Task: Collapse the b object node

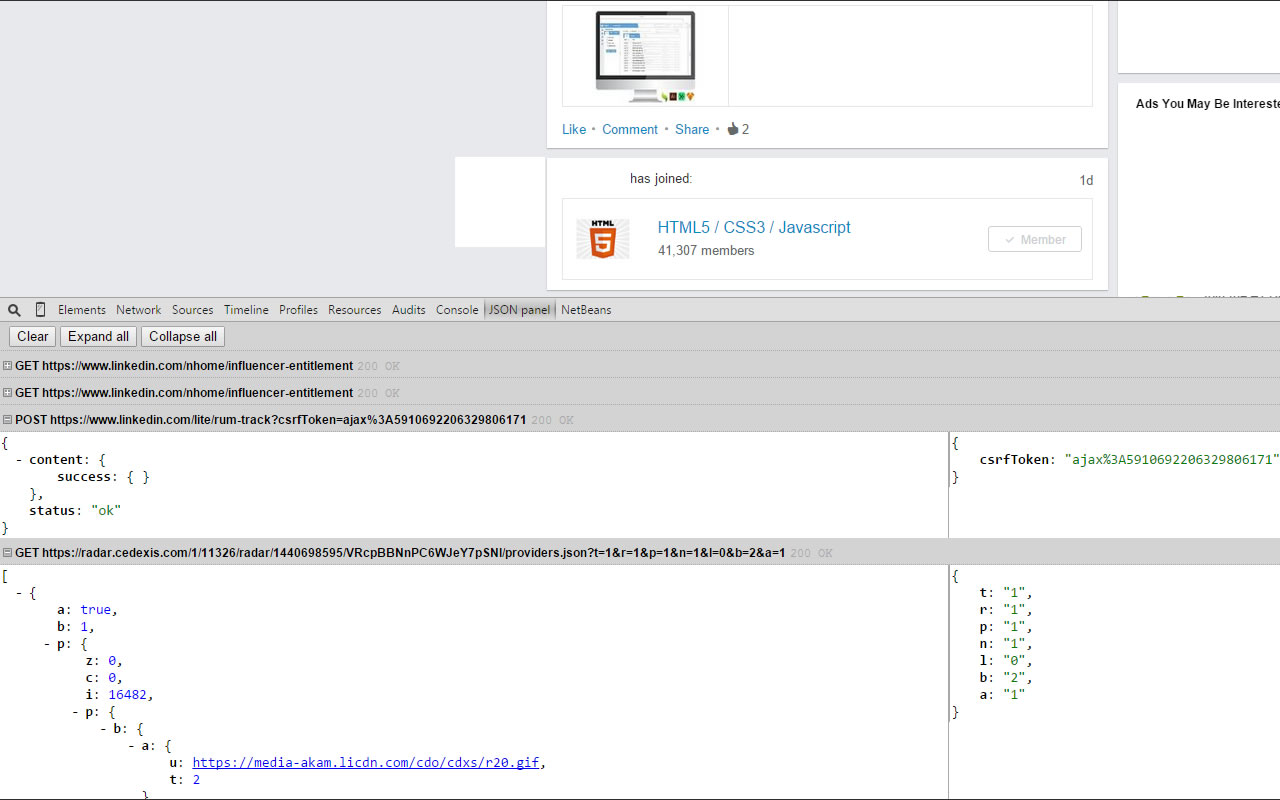Action: [x=104, y=729]
